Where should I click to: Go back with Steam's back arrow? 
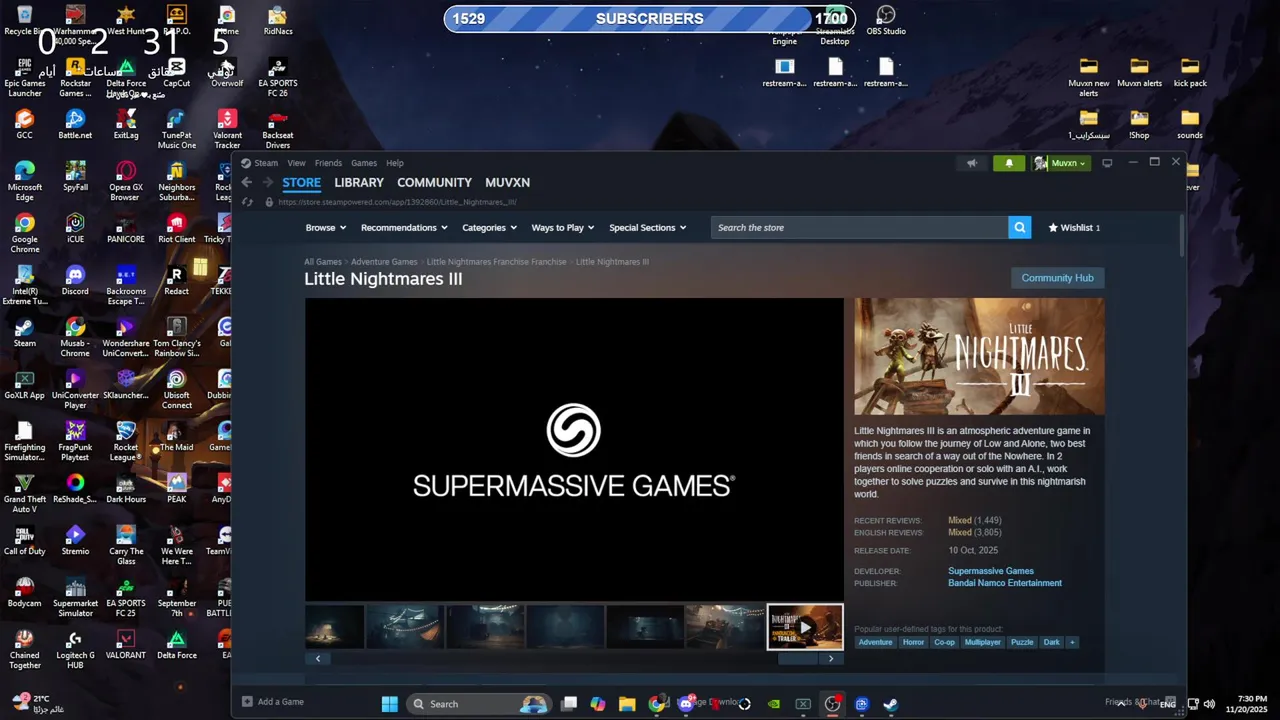[247, 182]
